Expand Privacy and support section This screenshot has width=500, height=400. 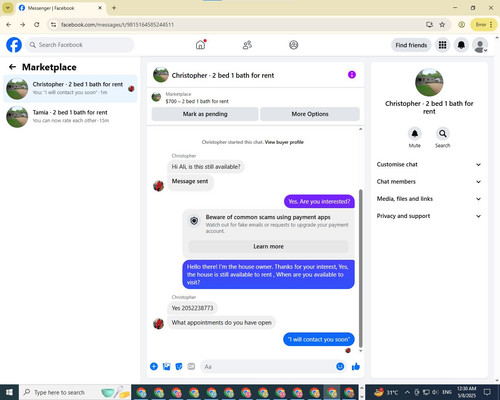coord(429,216)
